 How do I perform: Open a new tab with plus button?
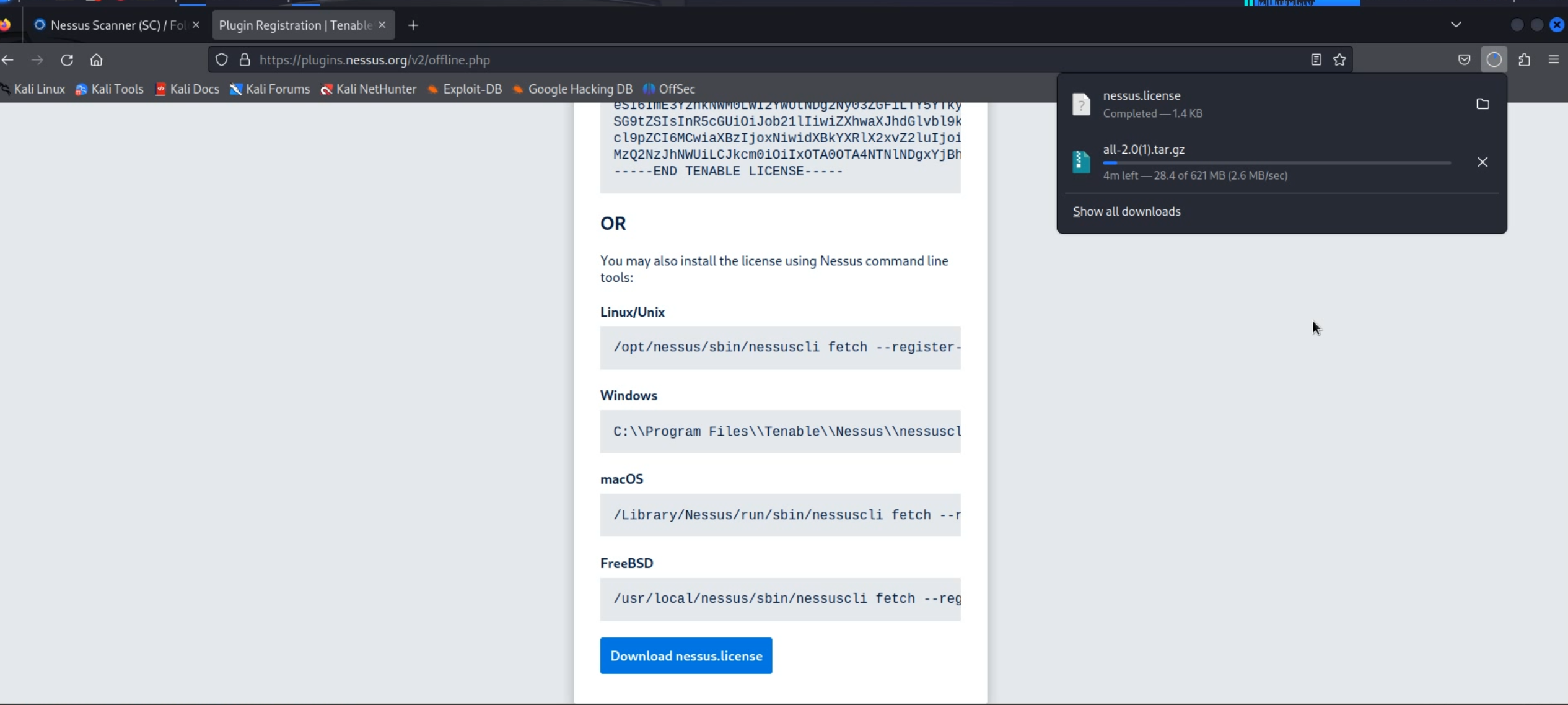click(413, 25)
